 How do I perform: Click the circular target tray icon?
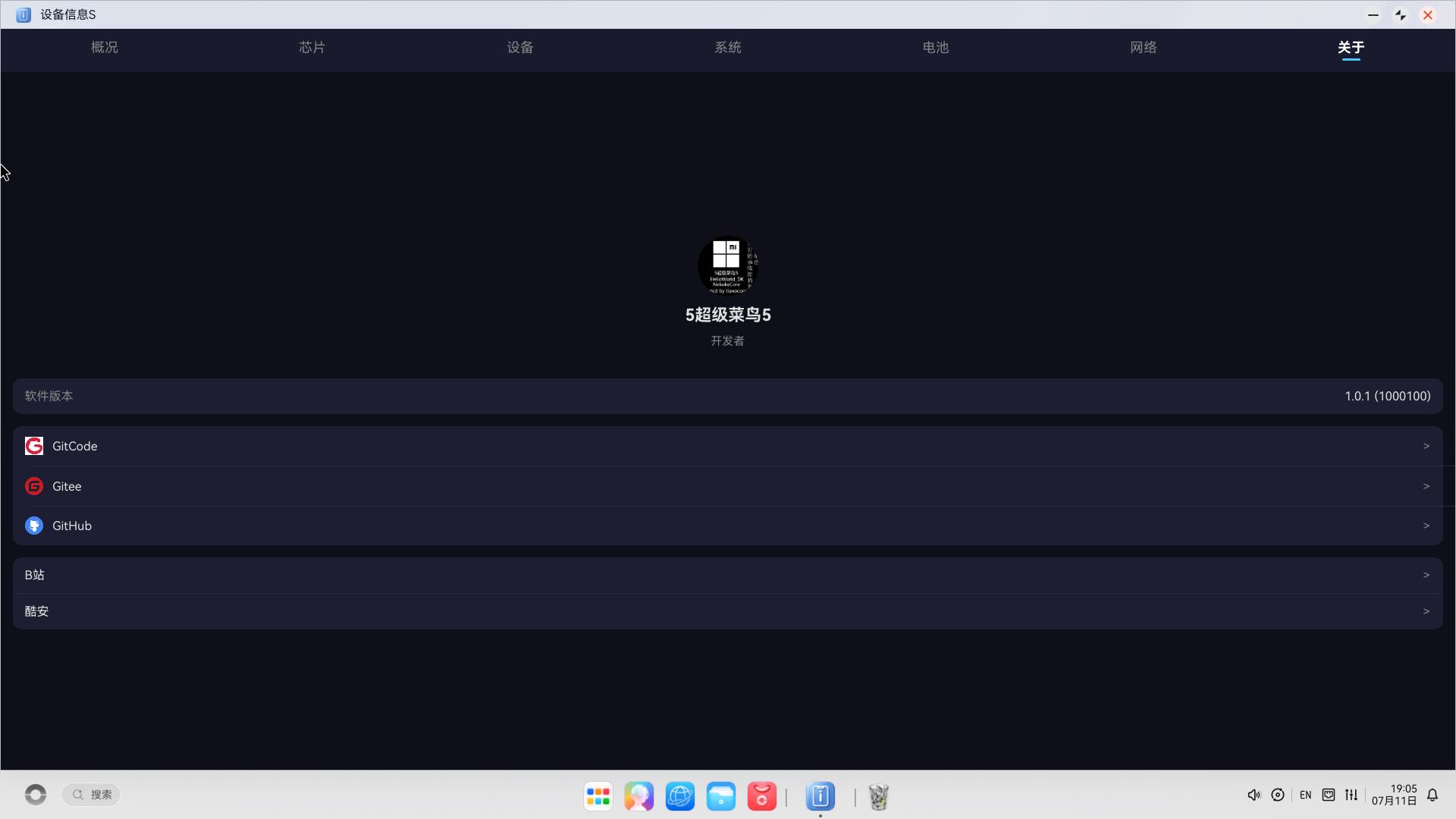click(1278, 795)
